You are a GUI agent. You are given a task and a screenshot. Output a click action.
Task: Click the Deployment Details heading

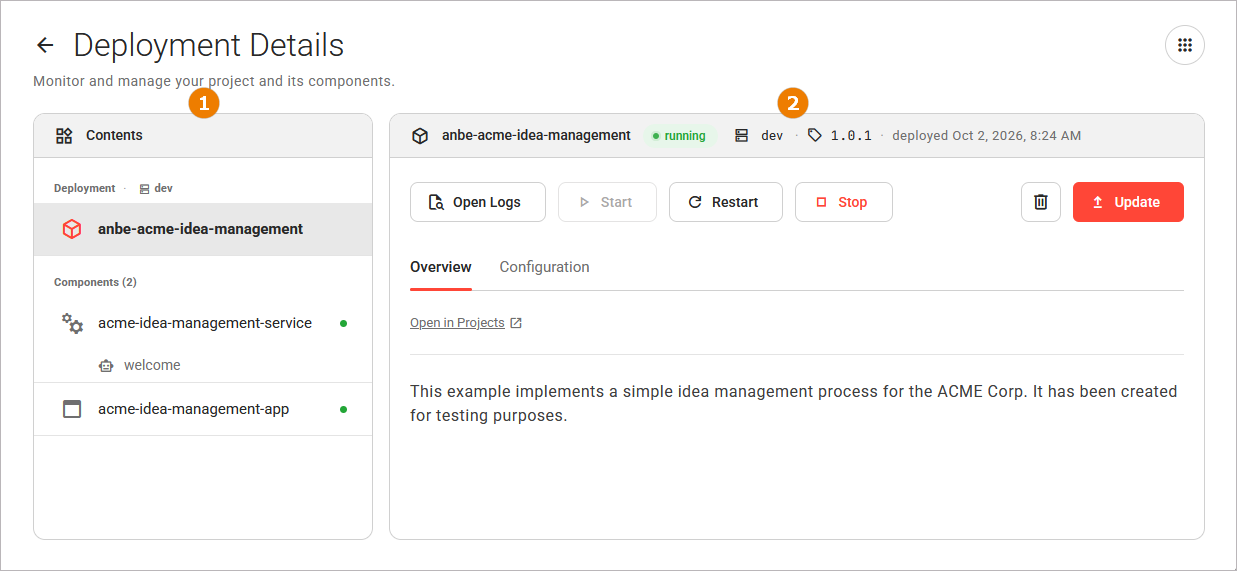pyautogui.click(x=209, y=45)
